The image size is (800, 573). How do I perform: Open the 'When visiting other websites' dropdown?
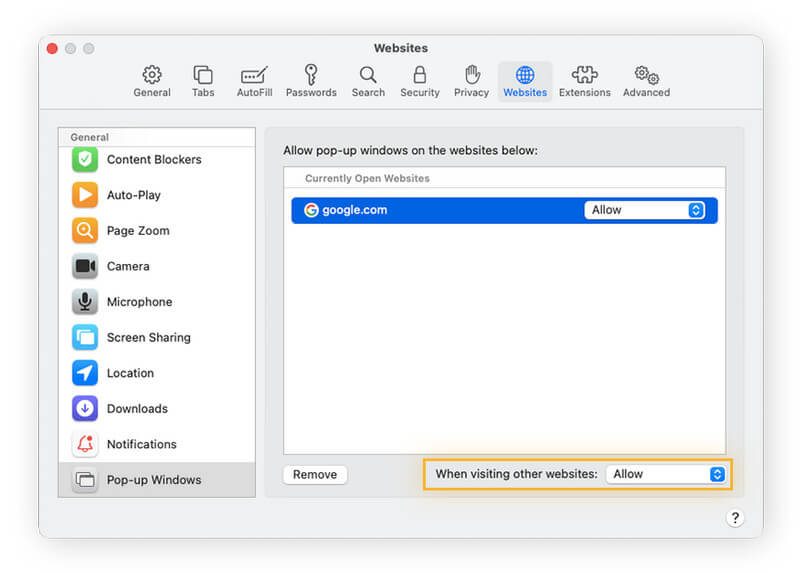tap(666, 474)
